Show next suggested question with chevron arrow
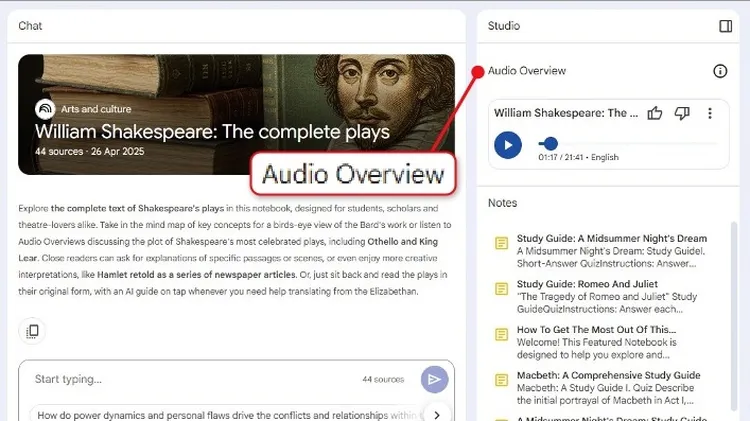 coord(436,415)
